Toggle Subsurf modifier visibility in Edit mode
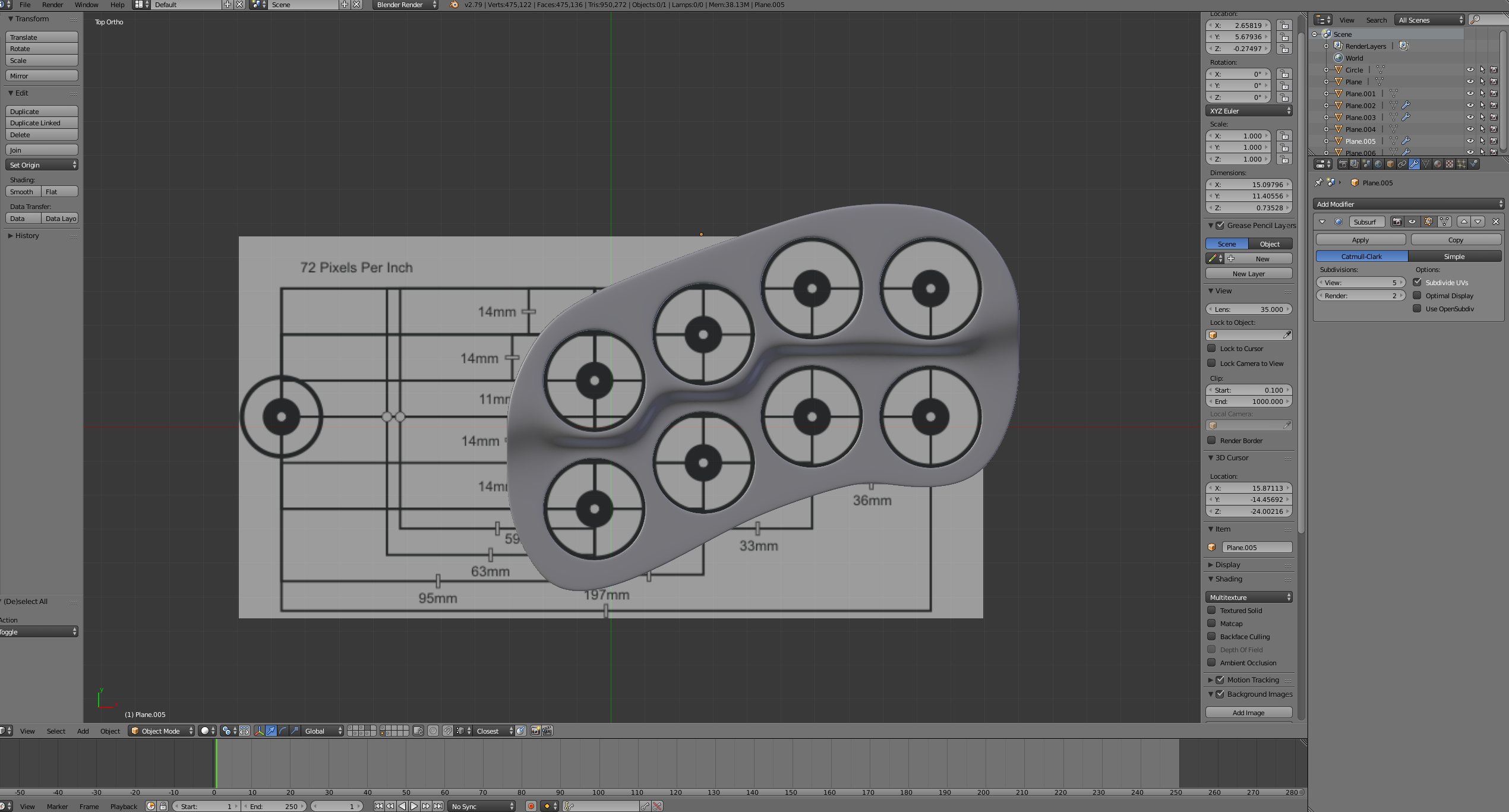The height and width of the screenshot is (812, 1509). 1428,221
